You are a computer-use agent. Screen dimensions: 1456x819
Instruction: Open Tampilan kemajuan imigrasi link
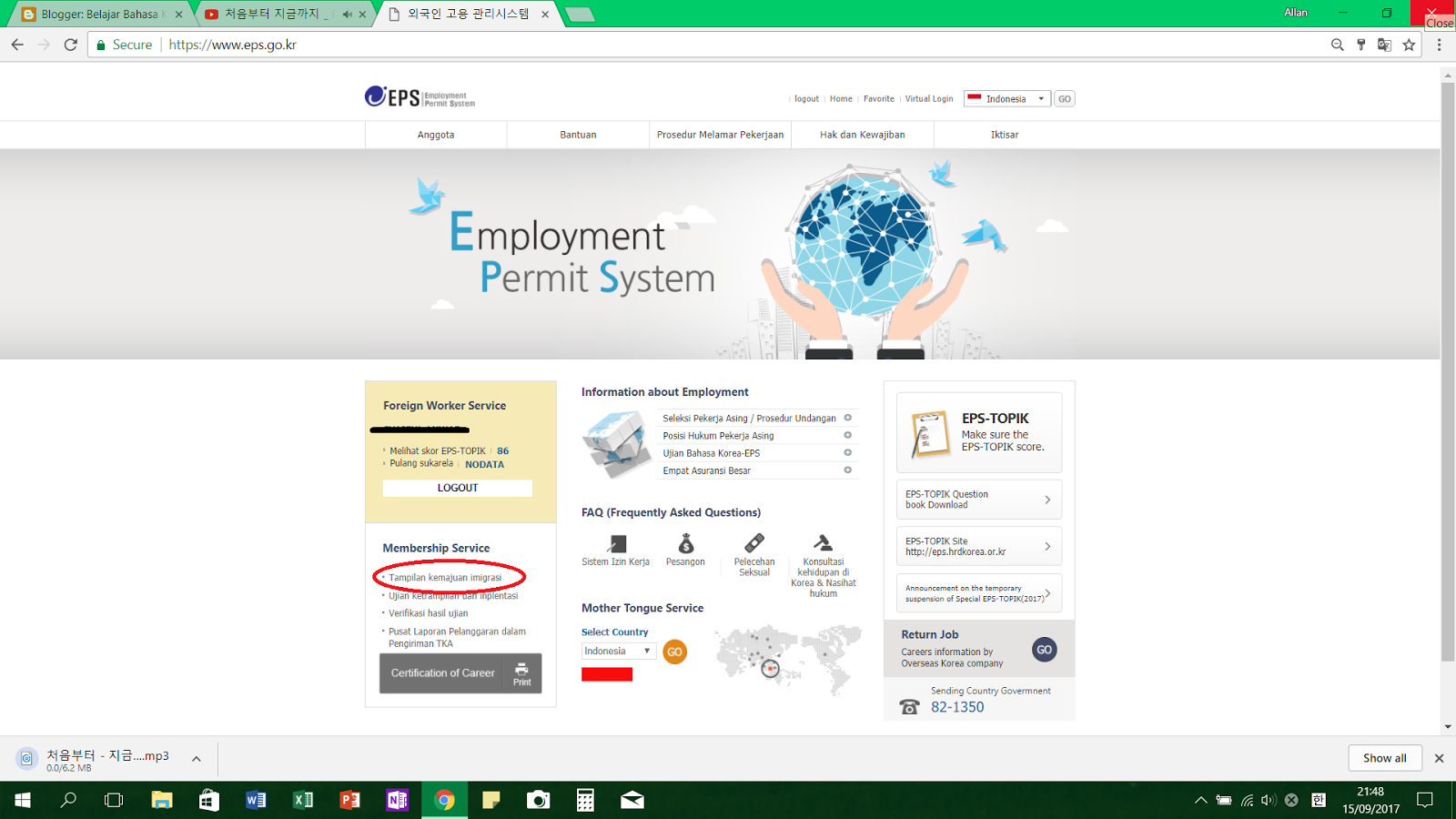pyautogui.click(x=445, y=578)
